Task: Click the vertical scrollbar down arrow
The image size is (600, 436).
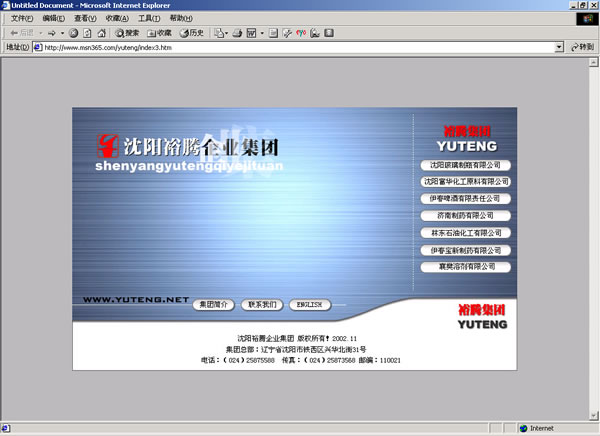Action: tap(593, 415)
